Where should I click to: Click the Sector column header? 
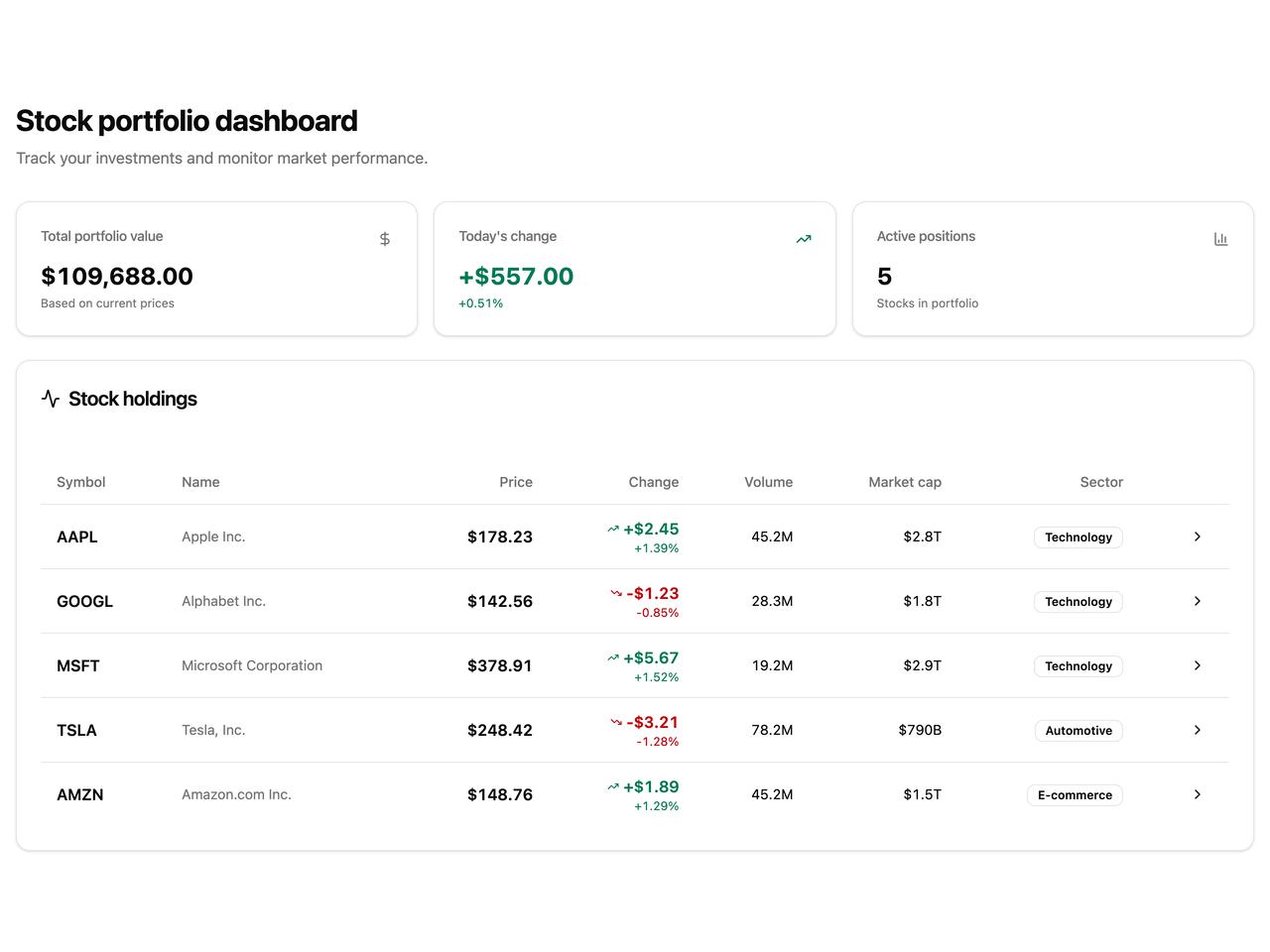coord(1101,482)
